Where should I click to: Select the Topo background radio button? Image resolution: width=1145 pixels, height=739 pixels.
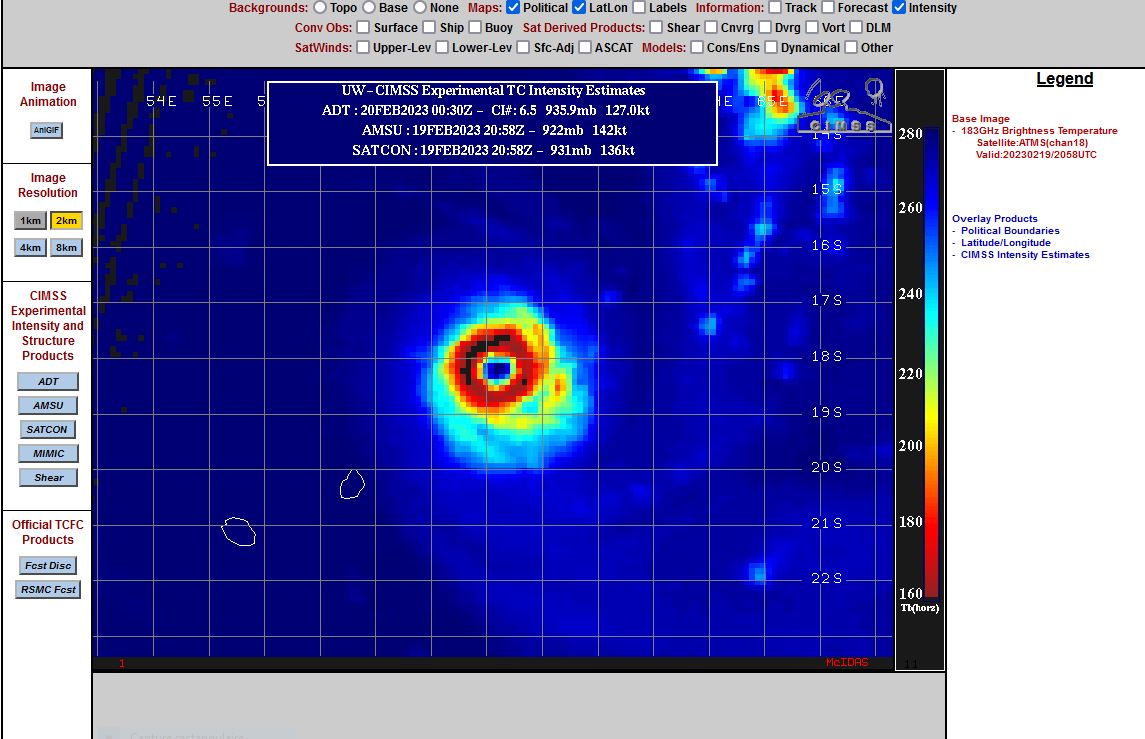[x=320, y=8]
